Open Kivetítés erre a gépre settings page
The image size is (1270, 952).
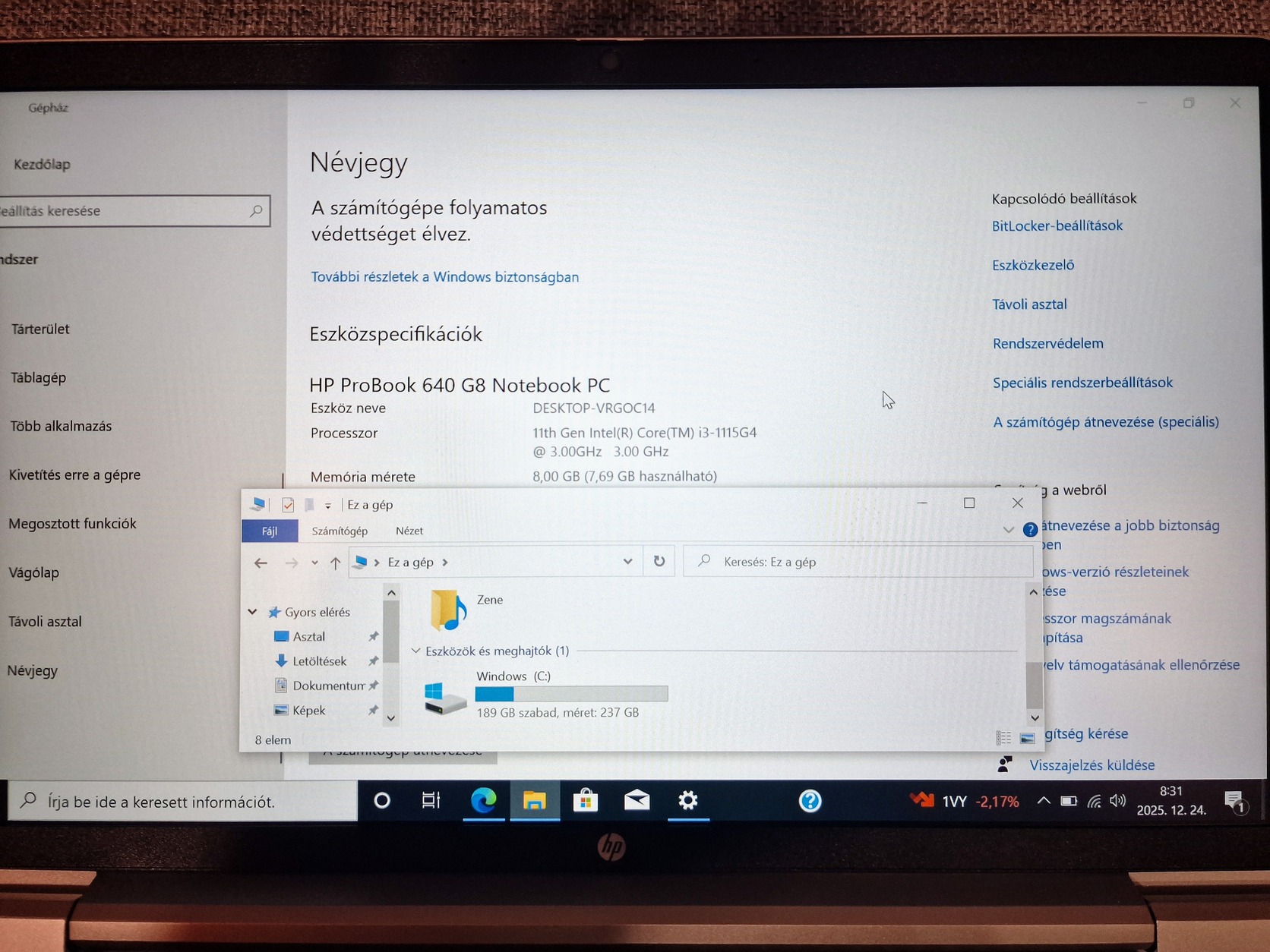[74, 475]
